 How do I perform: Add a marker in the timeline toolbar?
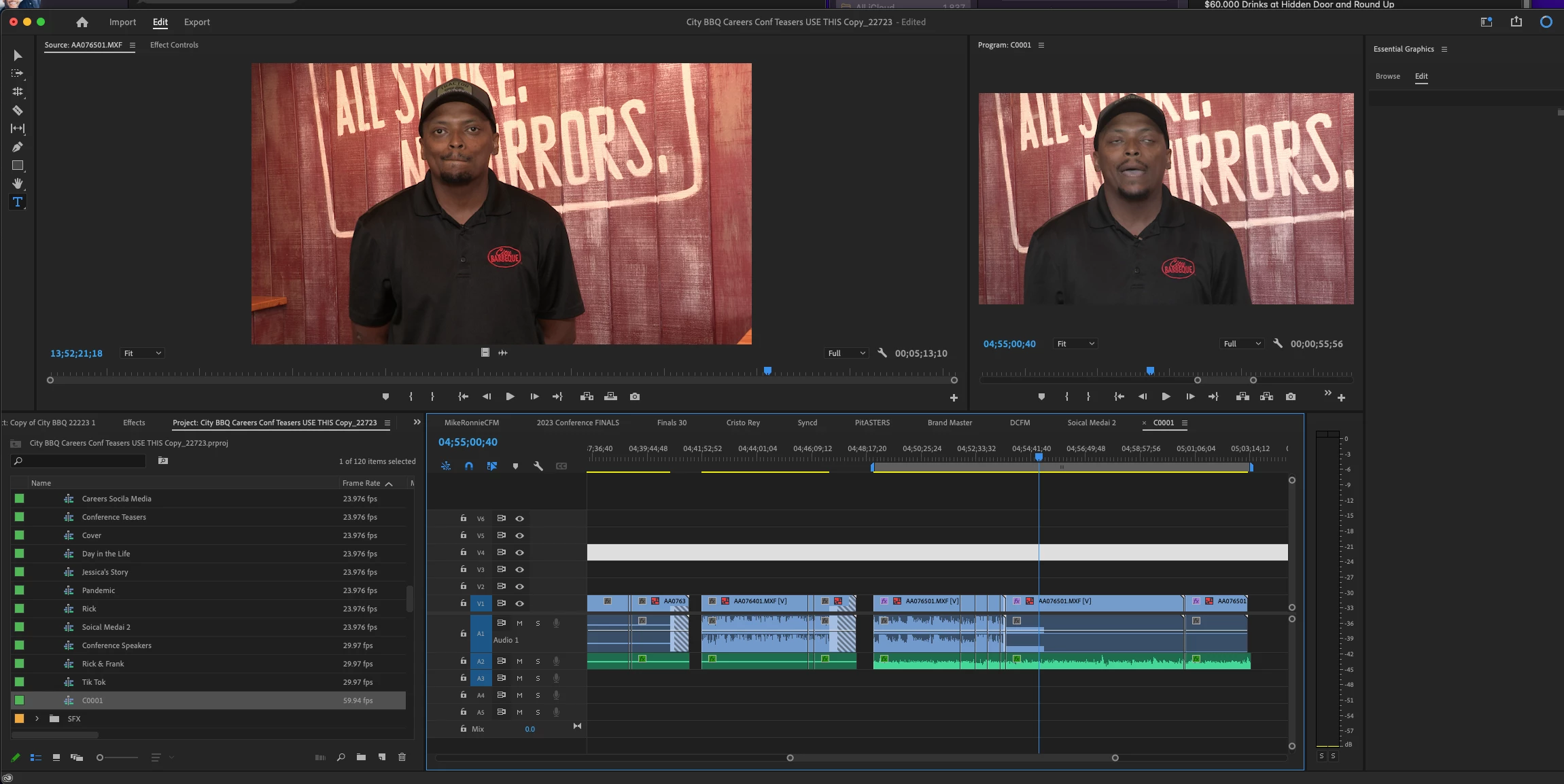point(515,466)
